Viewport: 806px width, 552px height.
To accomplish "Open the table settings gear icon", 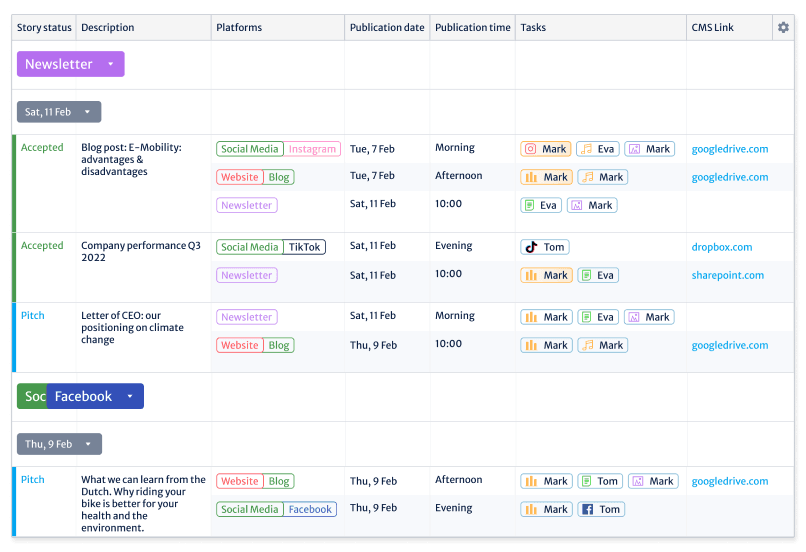I will tap(783, 28).
